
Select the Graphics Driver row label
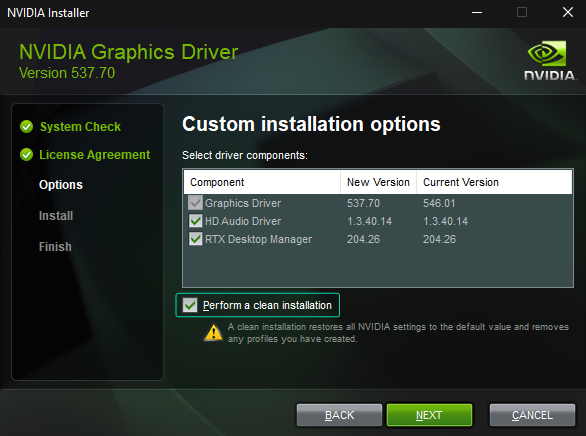pos(243,203)
